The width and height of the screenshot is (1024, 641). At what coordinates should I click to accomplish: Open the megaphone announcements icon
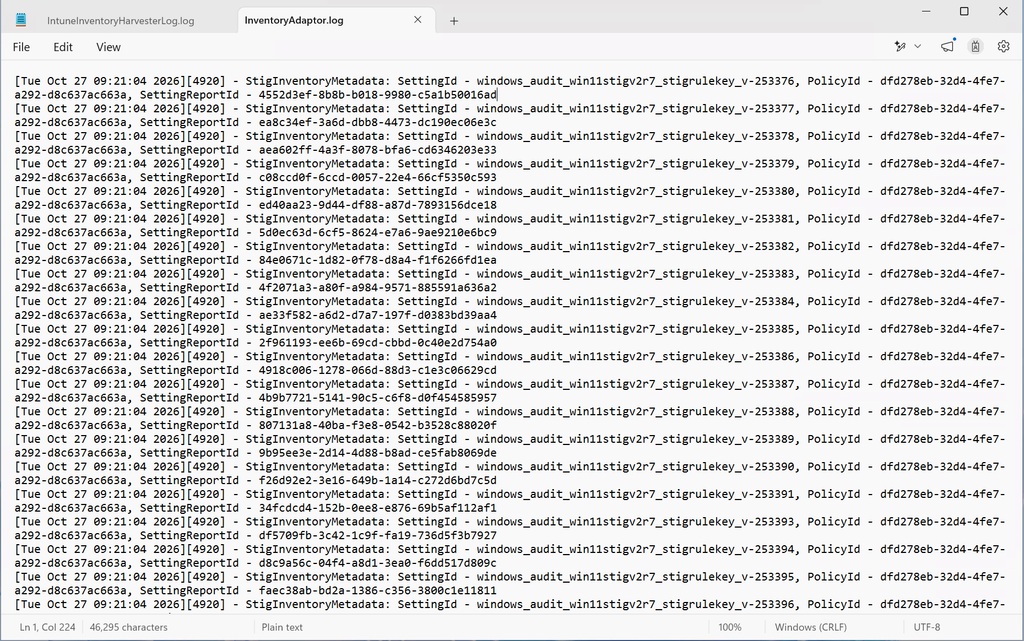(x=948, y=46)
